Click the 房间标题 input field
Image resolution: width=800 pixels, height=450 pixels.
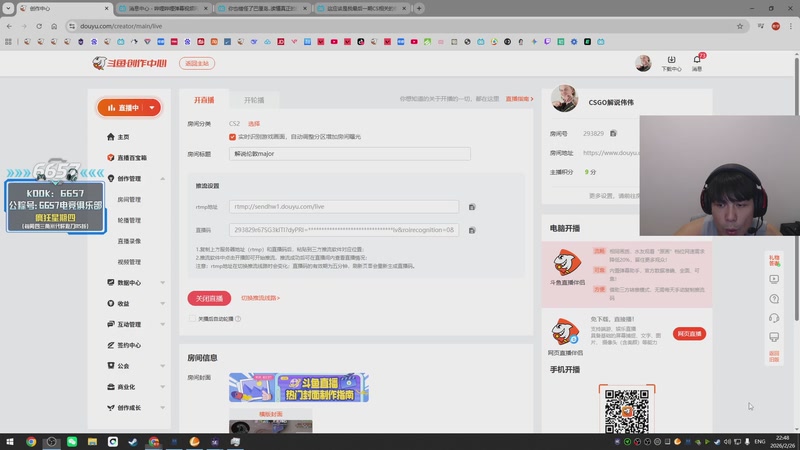tap(349, 154)
